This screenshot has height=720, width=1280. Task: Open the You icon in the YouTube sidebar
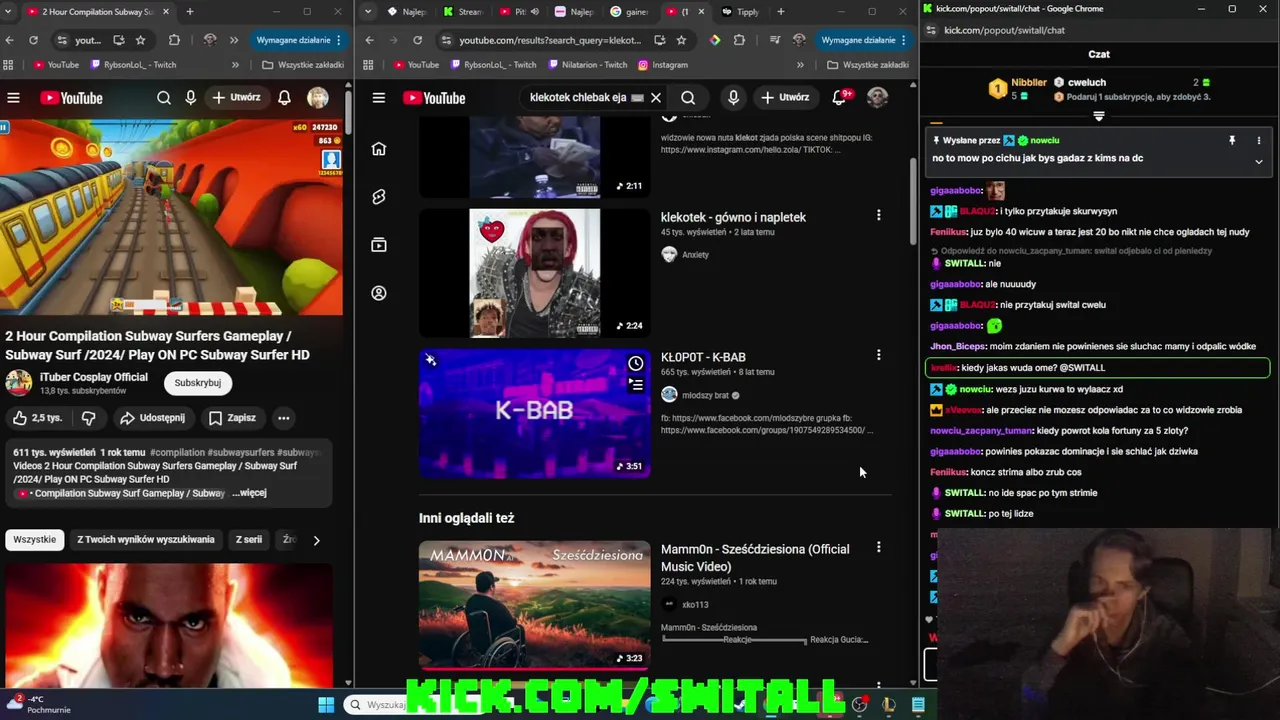379,293
